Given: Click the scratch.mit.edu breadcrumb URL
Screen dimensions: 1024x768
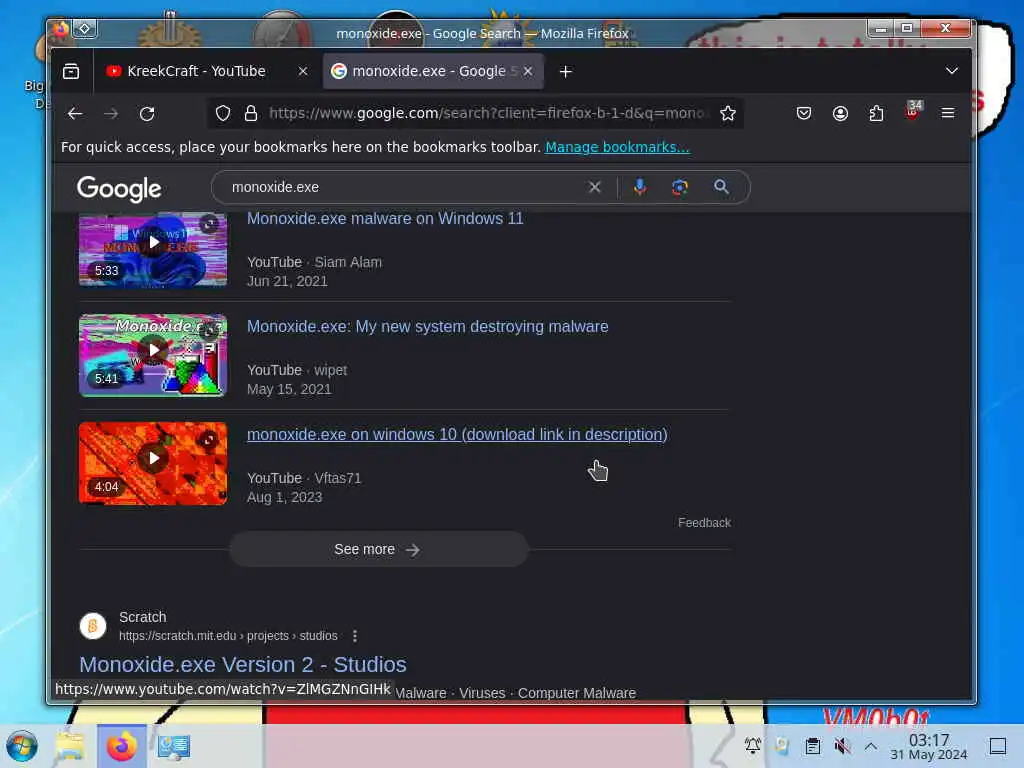Looking at the screenshot, I should [x=228, y=635].
